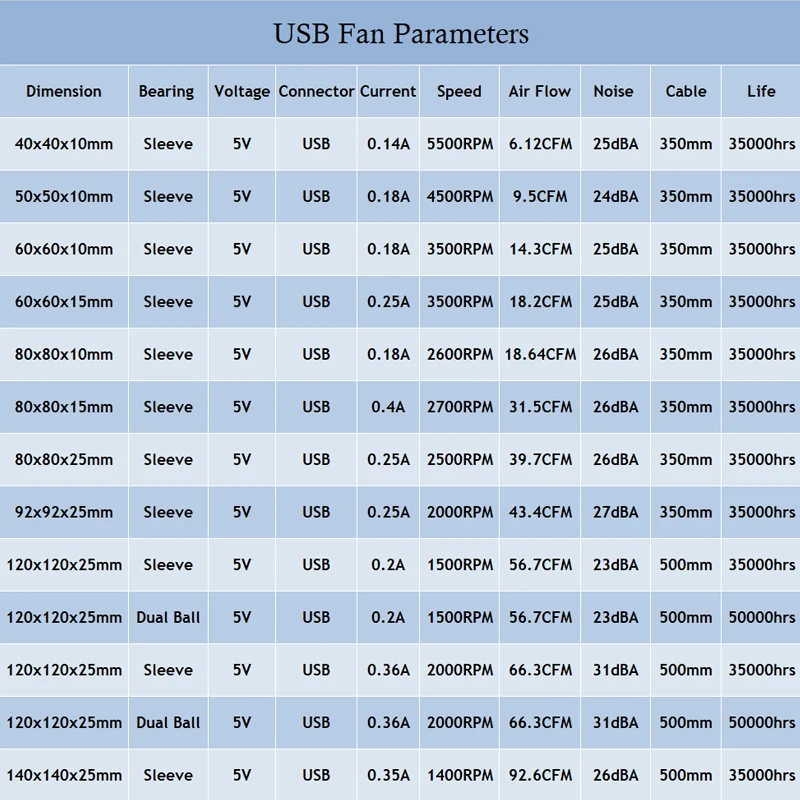Select the 5500RPM speed cell

pyautogui.click(x=460, y=144)
